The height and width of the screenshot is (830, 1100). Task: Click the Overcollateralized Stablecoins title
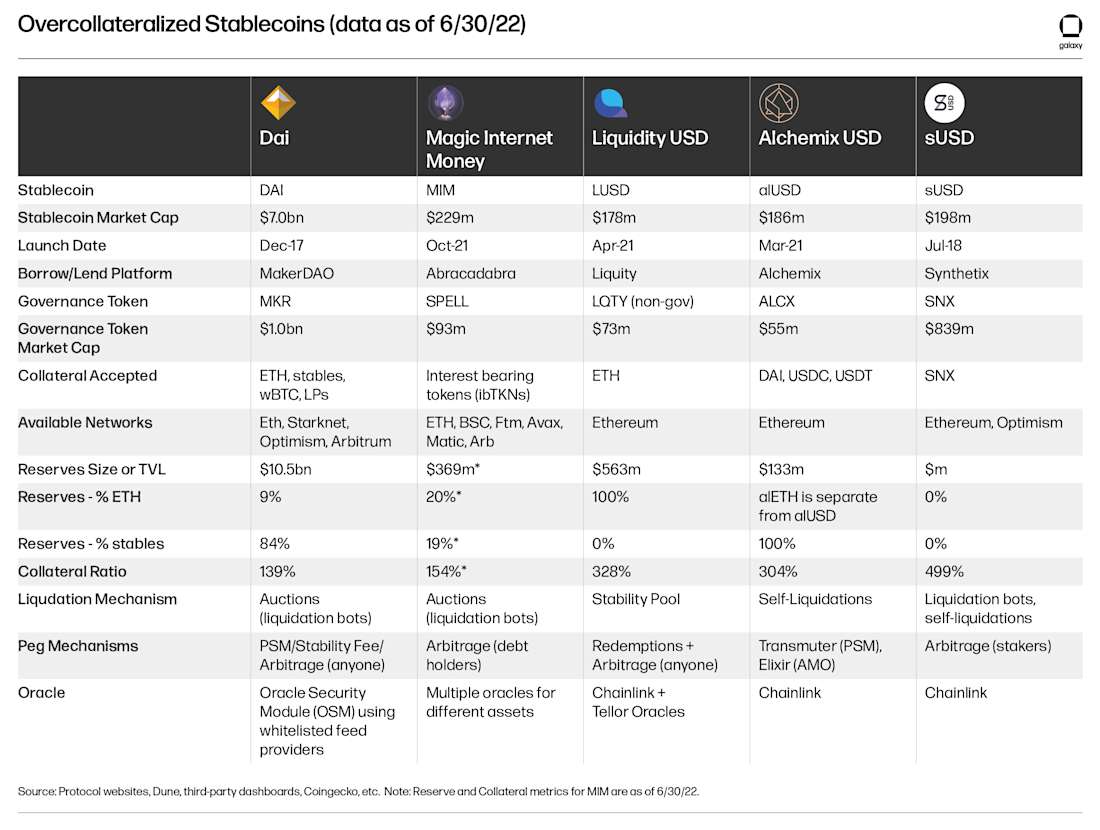pyautogui.click(x=271, y=25)
